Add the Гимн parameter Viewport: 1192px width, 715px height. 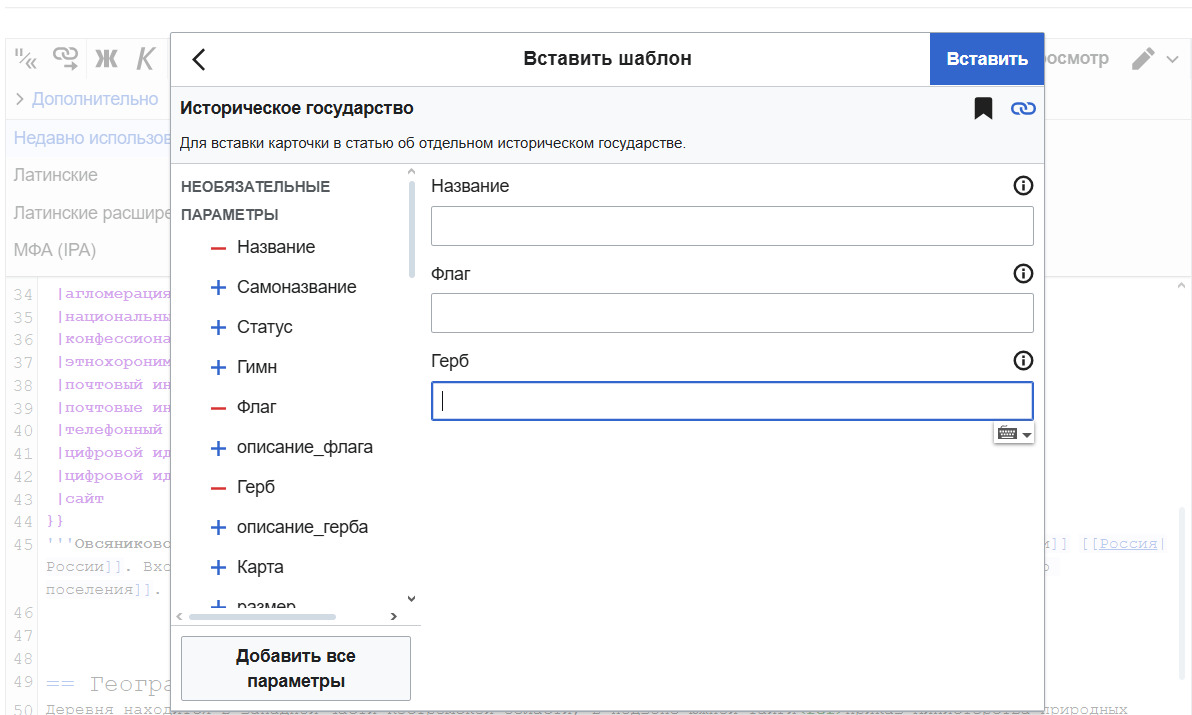click(218, 368)
